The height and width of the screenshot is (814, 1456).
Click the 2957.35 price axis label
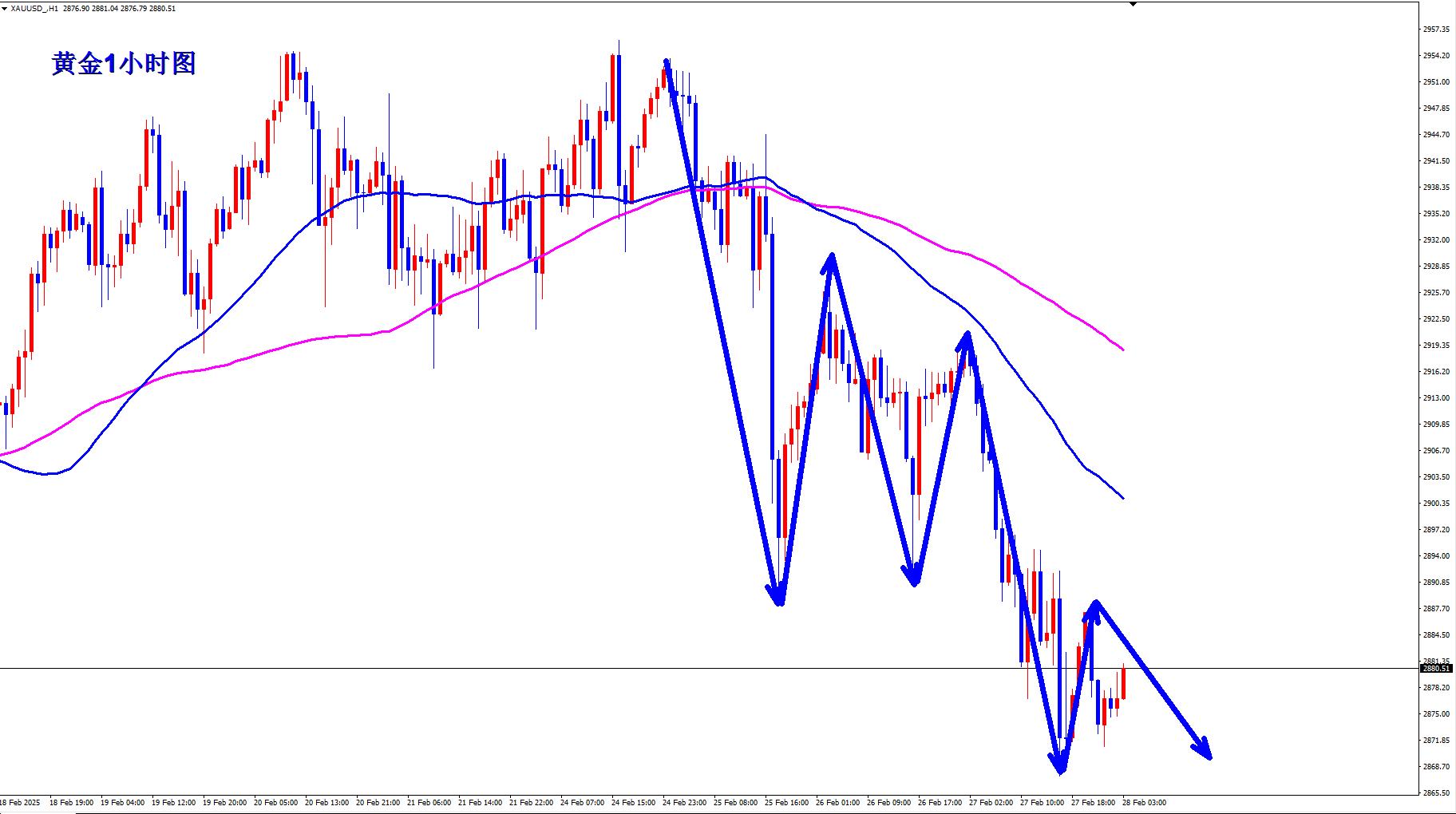pos(1436,30)
